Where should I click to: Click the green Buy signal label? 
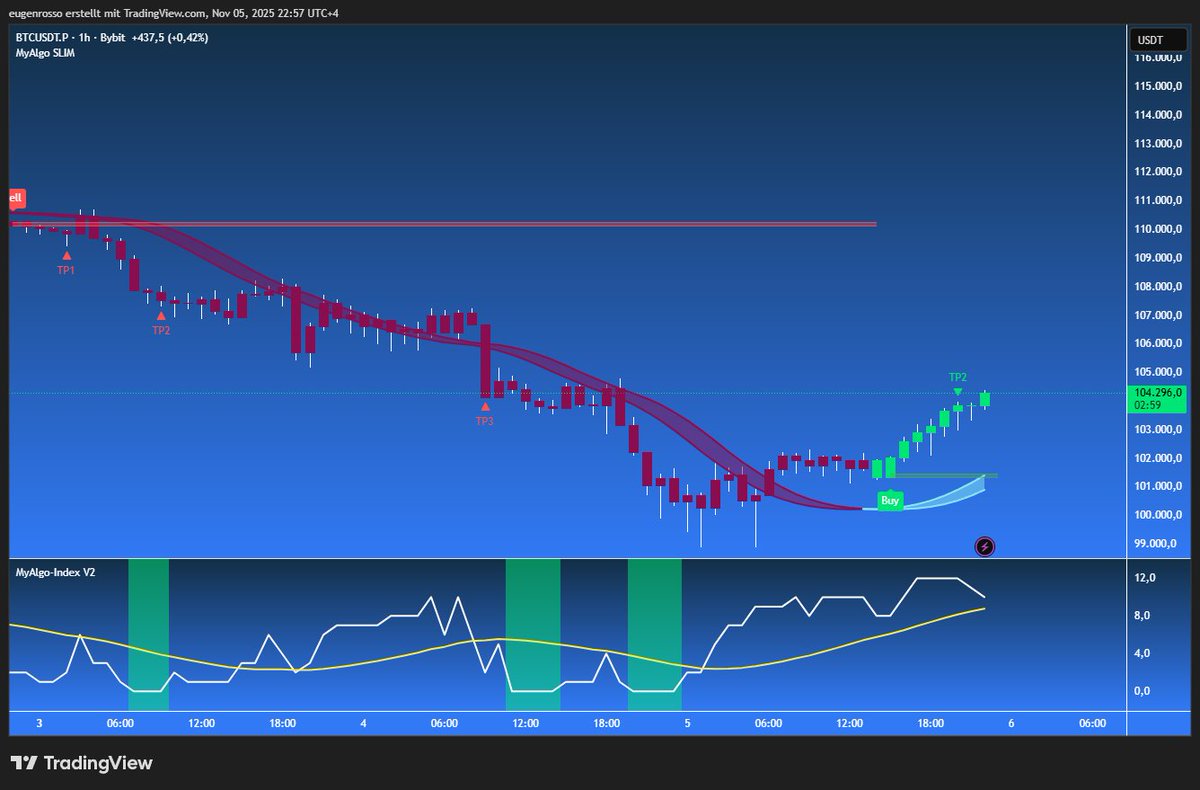pyautogui.click(x=890, y=500)
